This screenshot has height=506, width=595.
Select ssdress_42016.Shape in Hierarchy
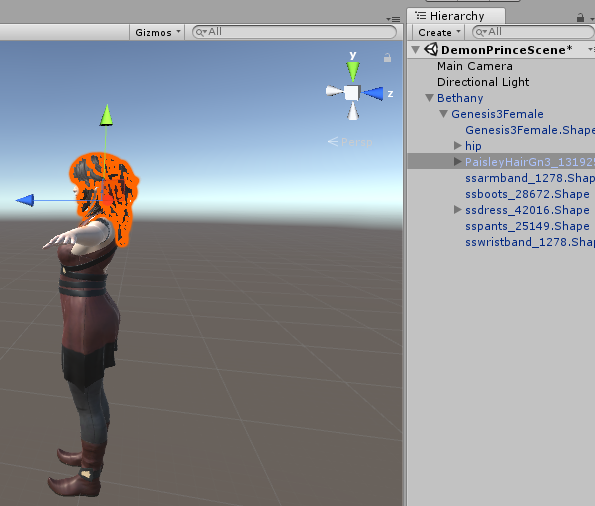pos(527,210)
